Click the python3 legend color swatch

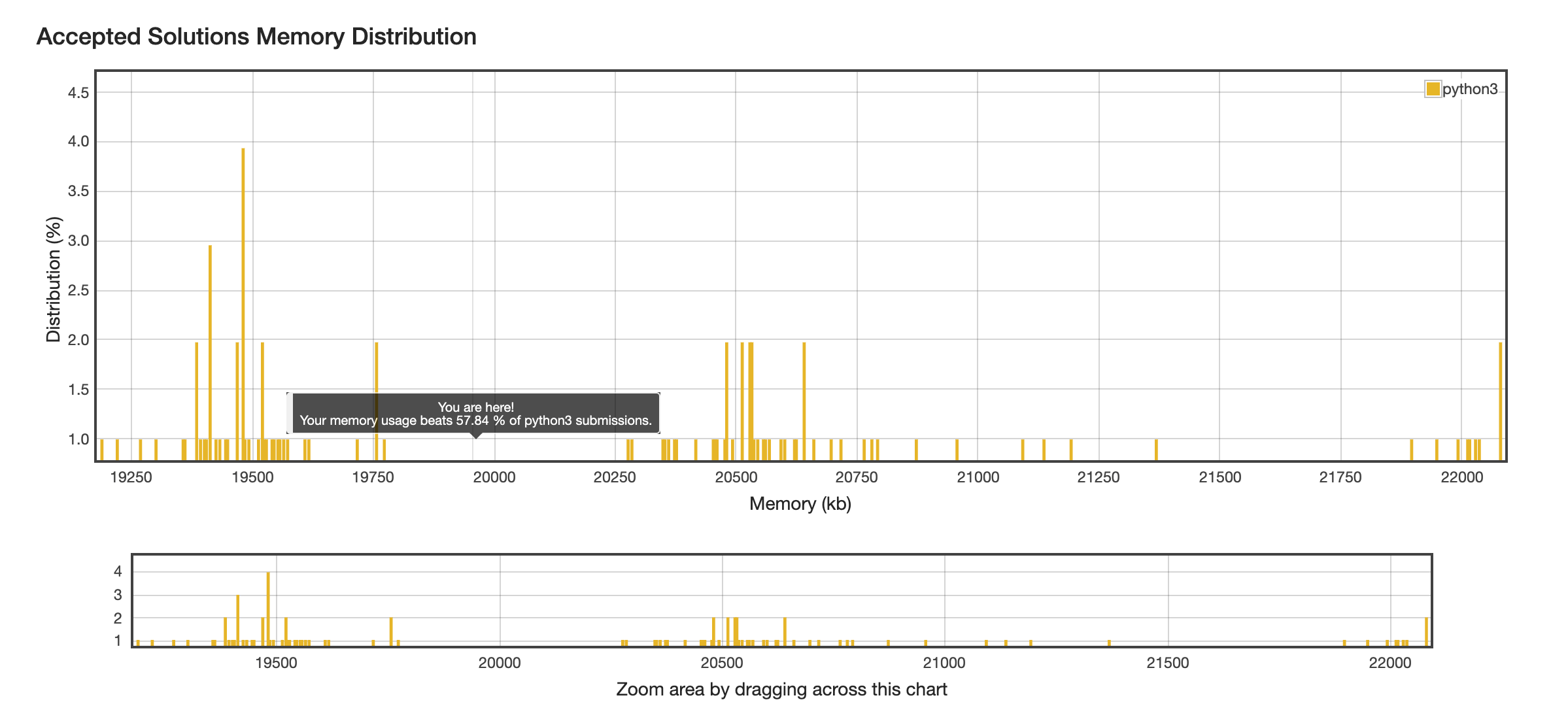[x=1433, y=89]
